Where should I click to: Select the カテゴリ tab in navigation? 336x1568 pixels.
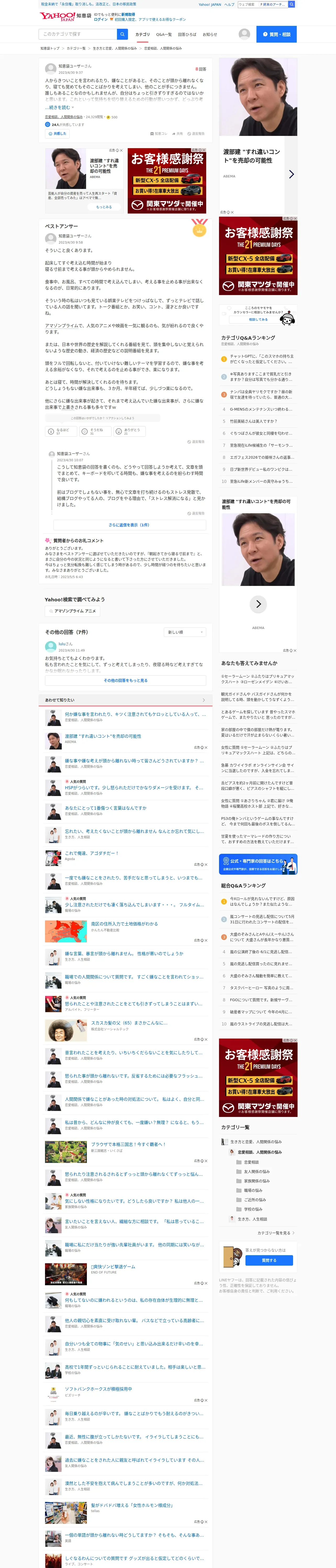click(x=142, y=35)
